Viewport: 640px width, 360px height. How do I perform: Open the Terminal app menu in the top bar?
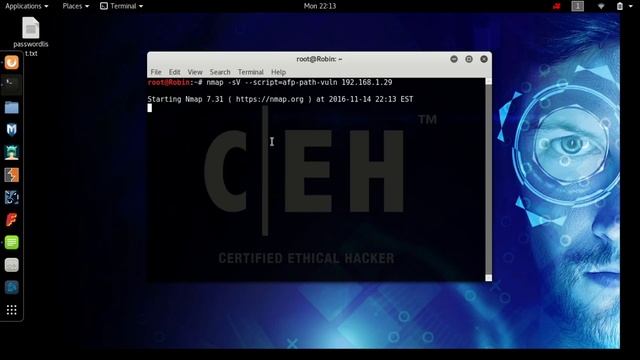(122, 6)
